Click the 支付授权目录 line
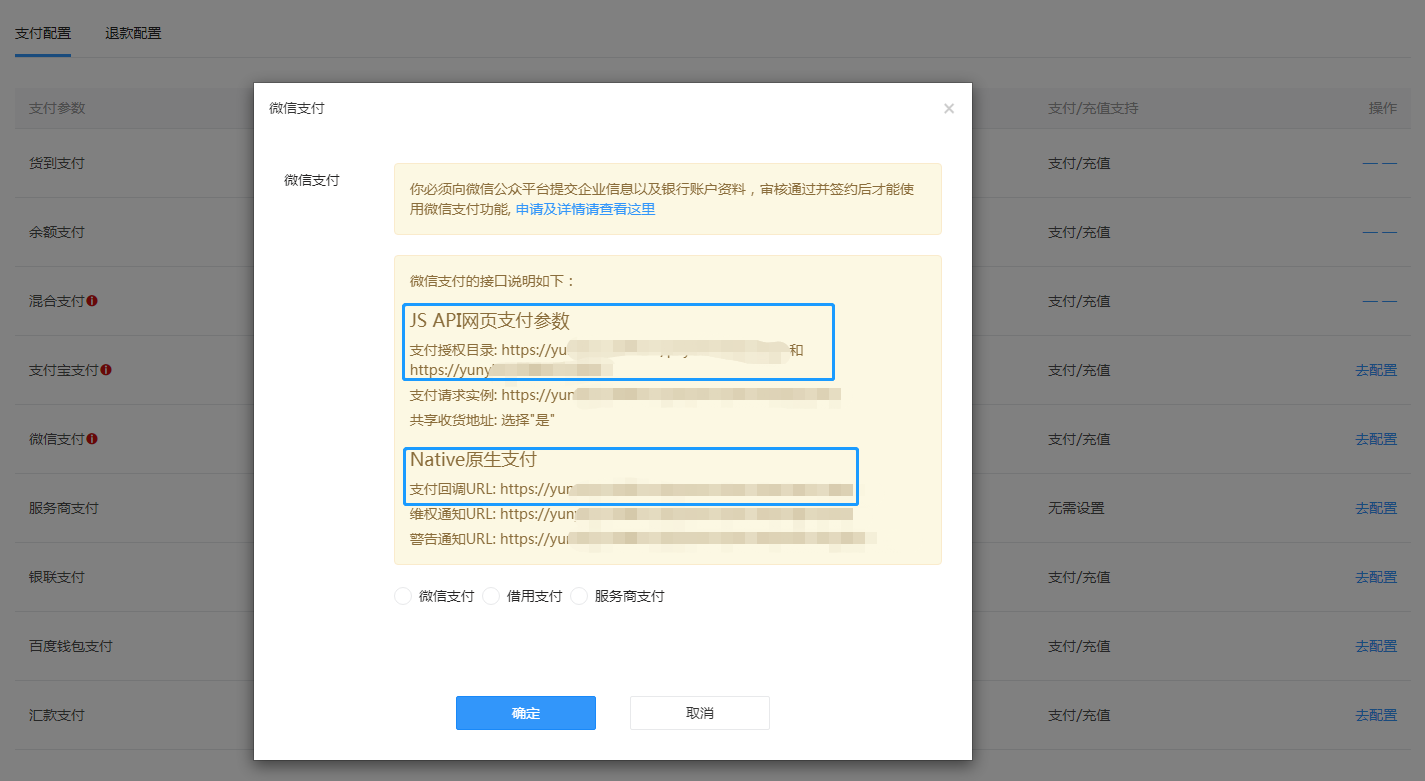Viewport: 1425px width, 781px height. point(607,360)
